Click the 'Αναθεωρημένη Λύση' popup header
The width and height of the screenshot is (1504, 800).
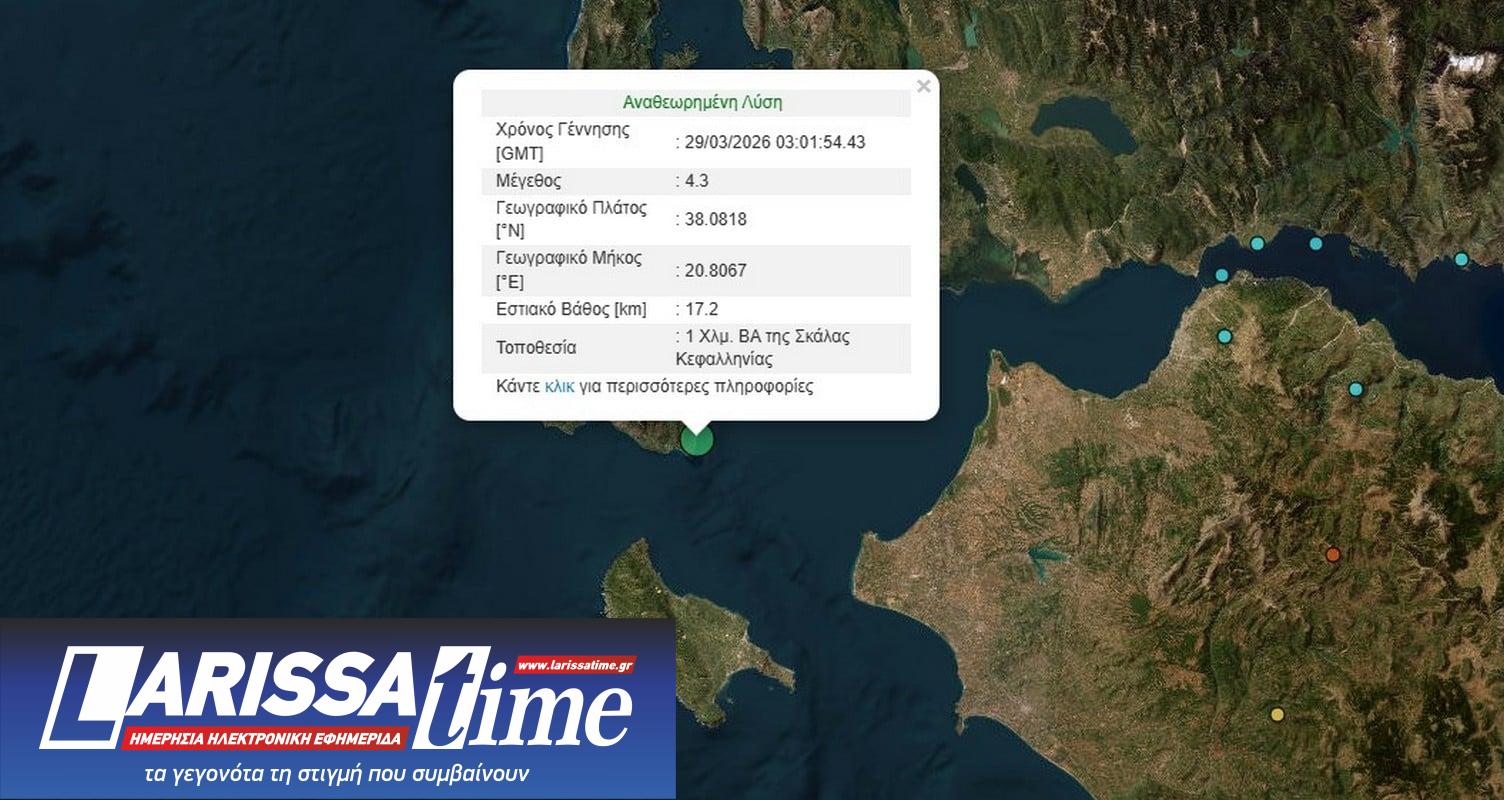click(702, 103)
